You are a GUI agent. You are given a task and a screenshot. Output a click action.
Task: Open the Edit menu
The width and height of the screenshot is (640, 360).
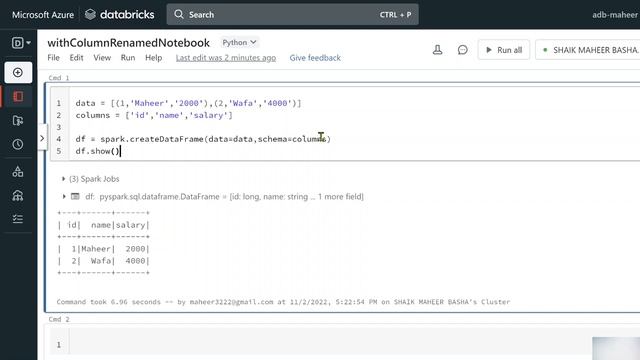point(76,58)
